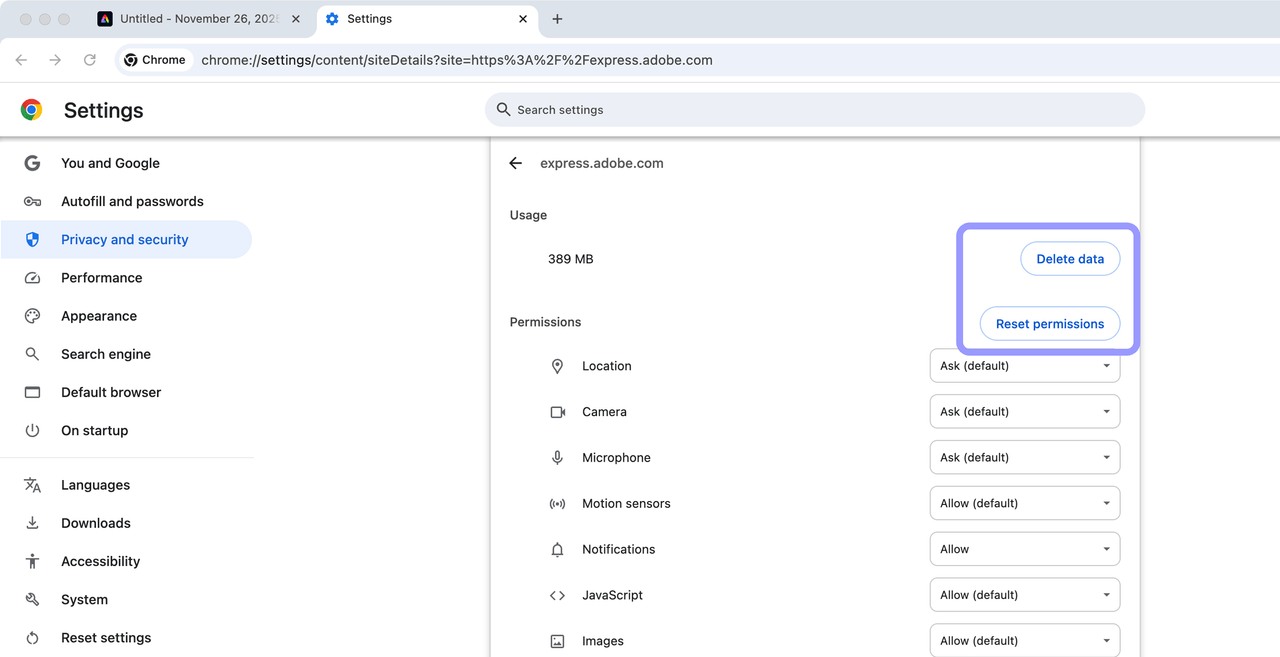Click the Notifications bell icon
This screenshot has height=657, width=1280.
[x=557, y=549]
